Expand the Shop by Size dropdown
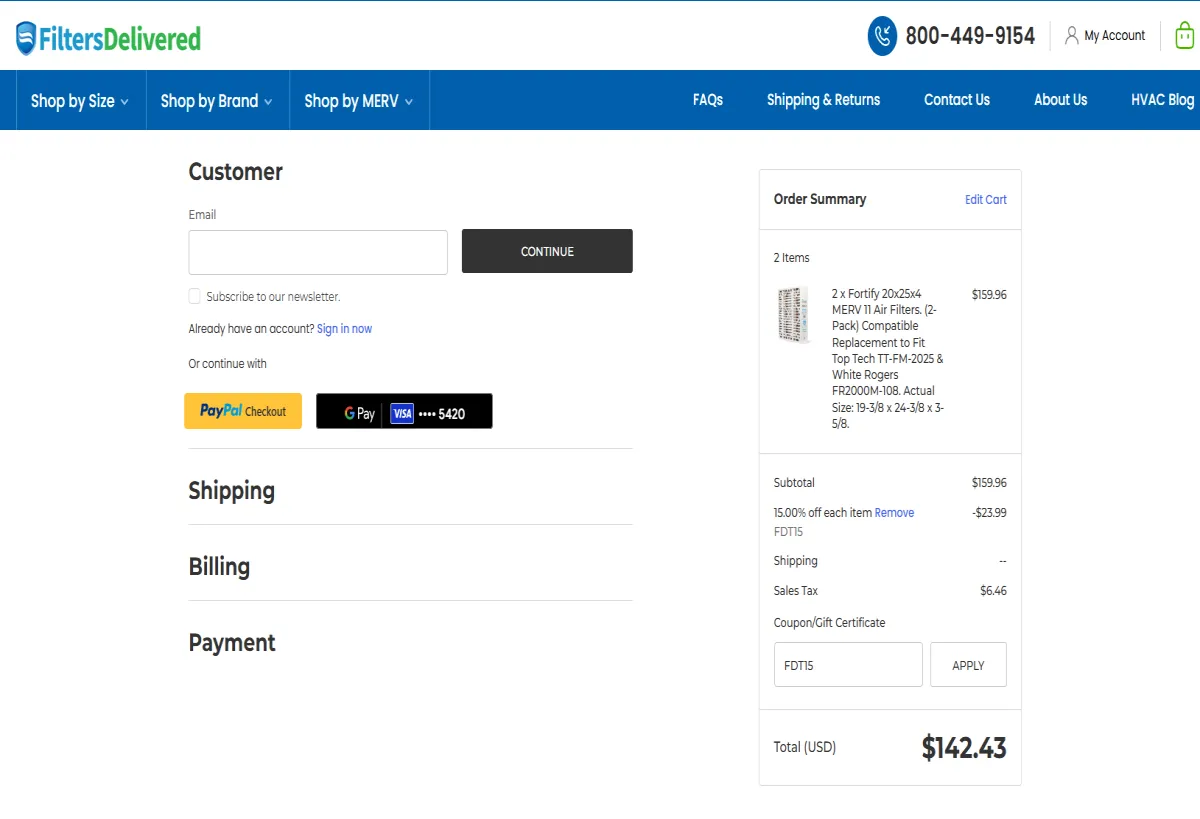The width and height of the screenshot is (1200, 819). click(x=79, y=100)
